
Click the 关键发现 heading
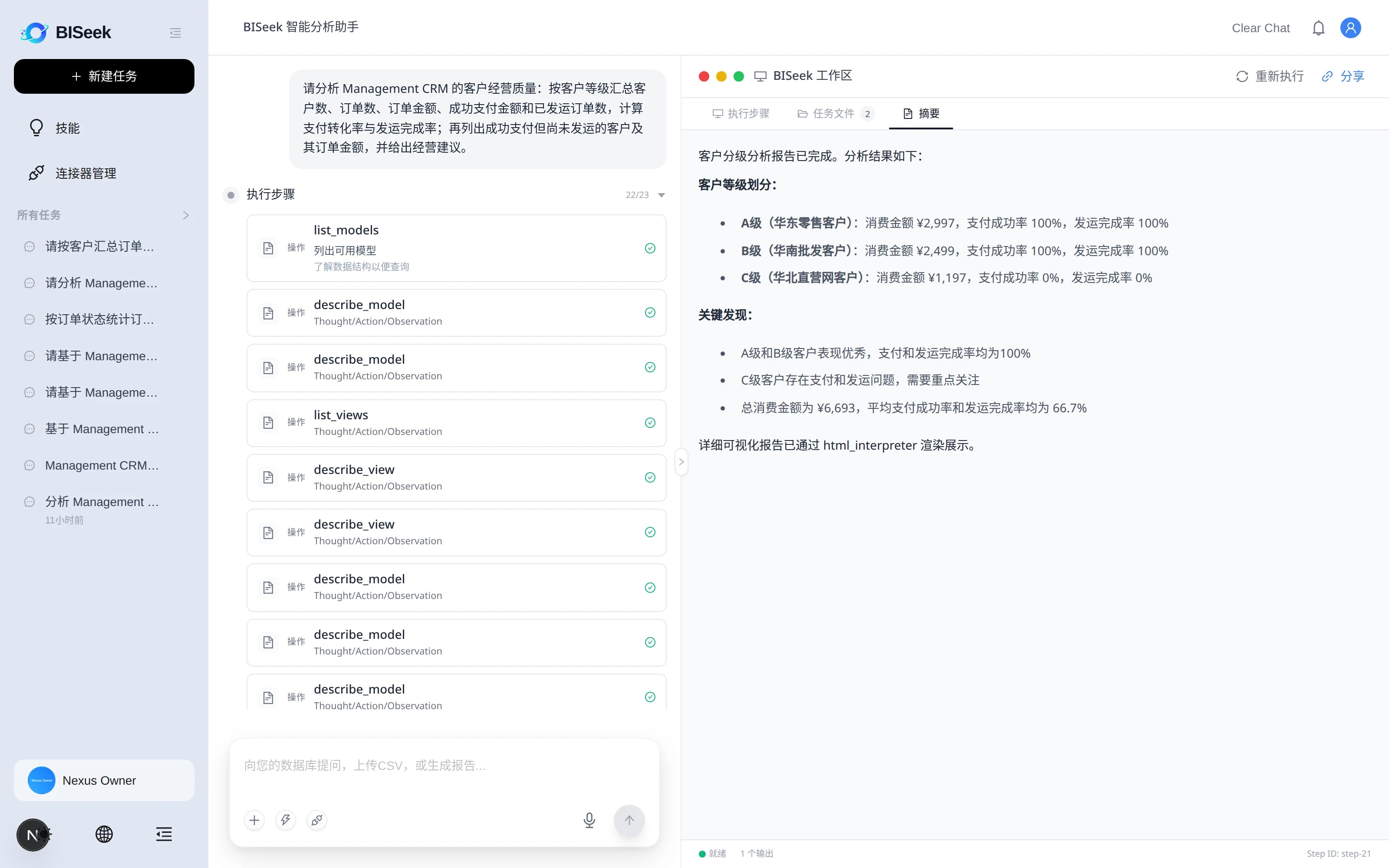(x=725, y=315)
